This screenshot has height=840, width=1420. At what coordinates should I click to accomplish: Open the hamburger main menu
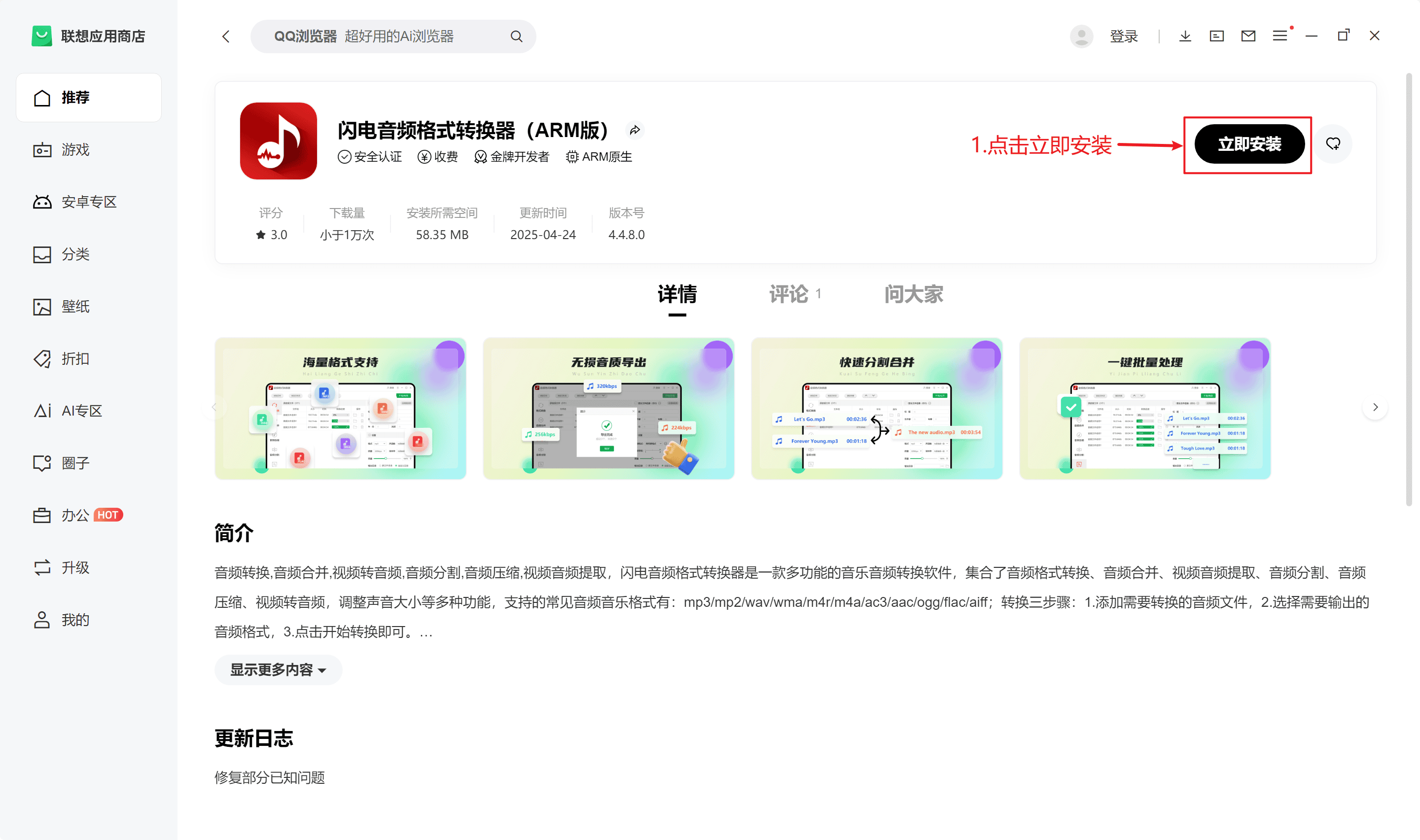[x=1280, y=36]
